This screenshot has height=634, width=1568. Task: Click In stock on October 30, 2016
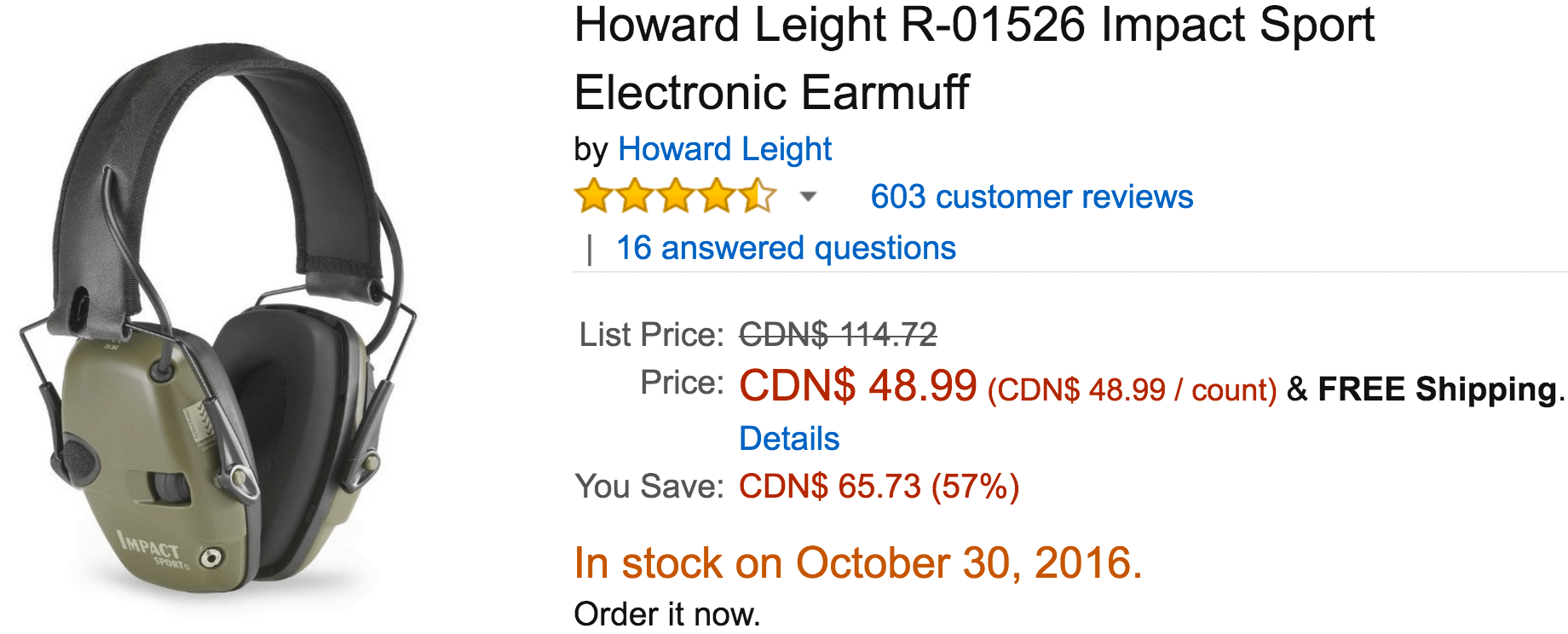[x=858, y=563]
